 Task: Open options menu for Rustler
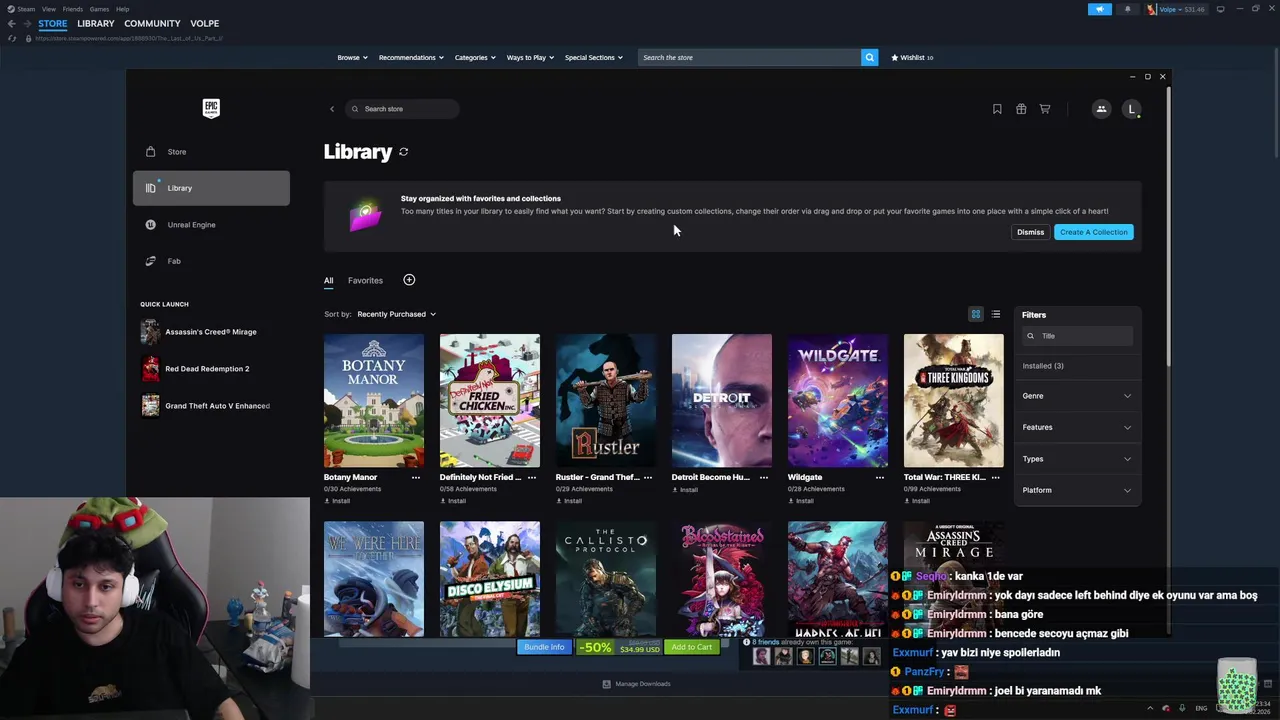648,477
